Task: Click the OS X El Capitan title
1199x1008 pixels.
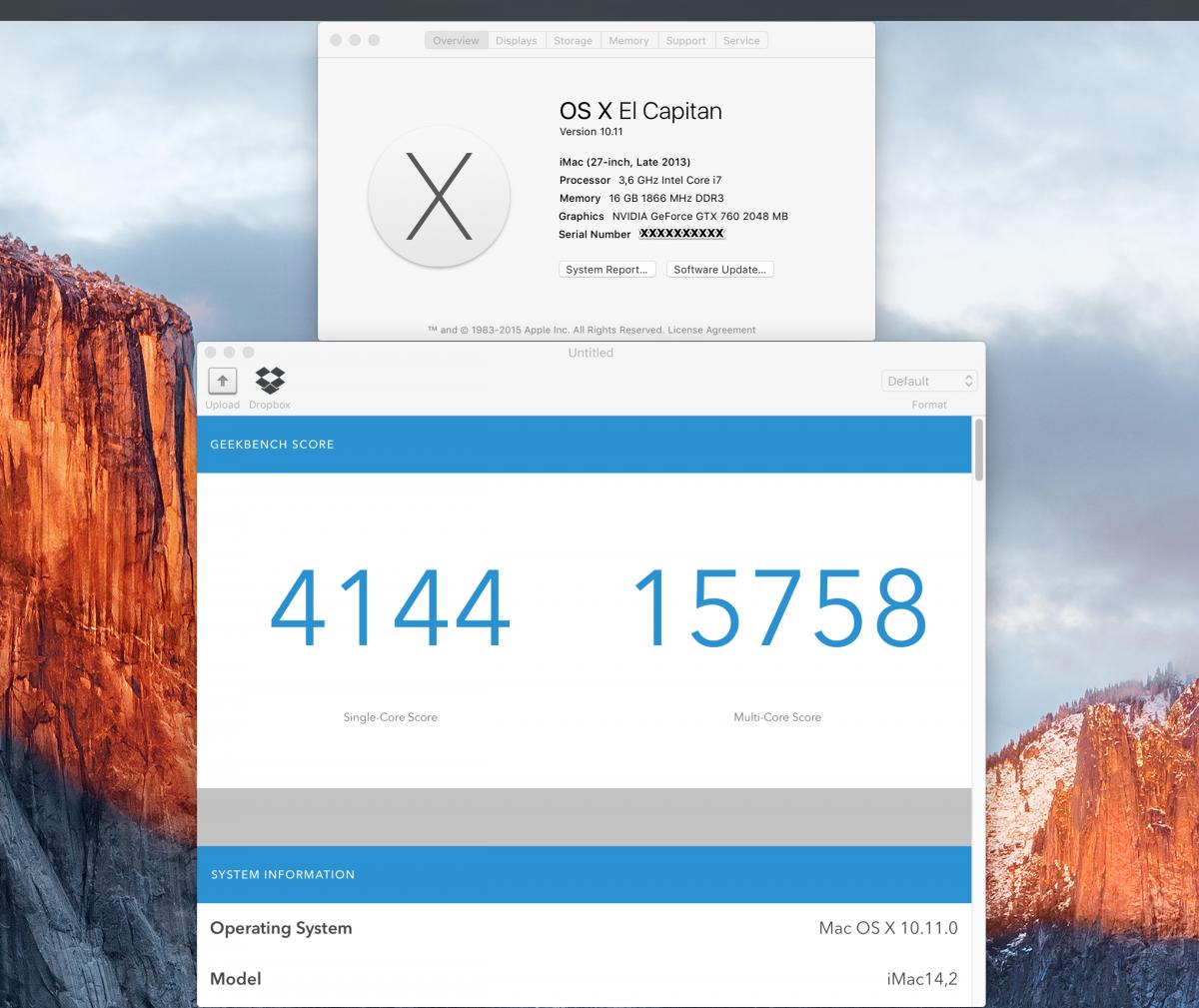Action: click(640, 111)
